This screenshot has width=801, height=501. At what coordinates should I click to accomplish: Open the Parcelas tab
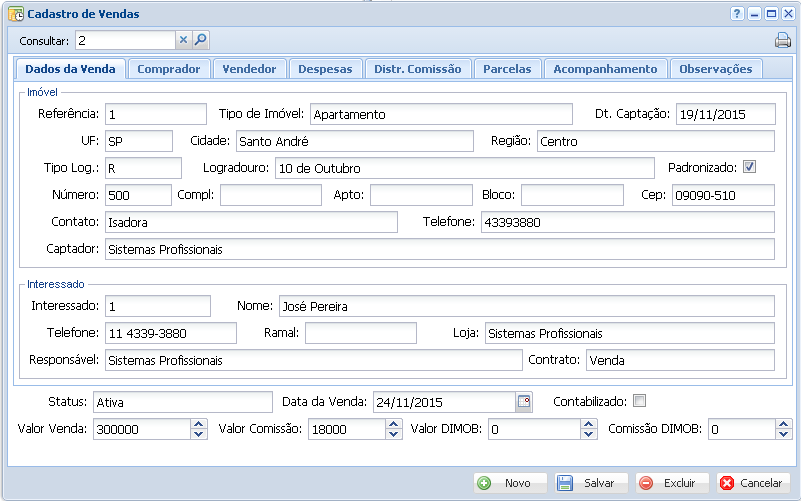click(x=508, y=69)
